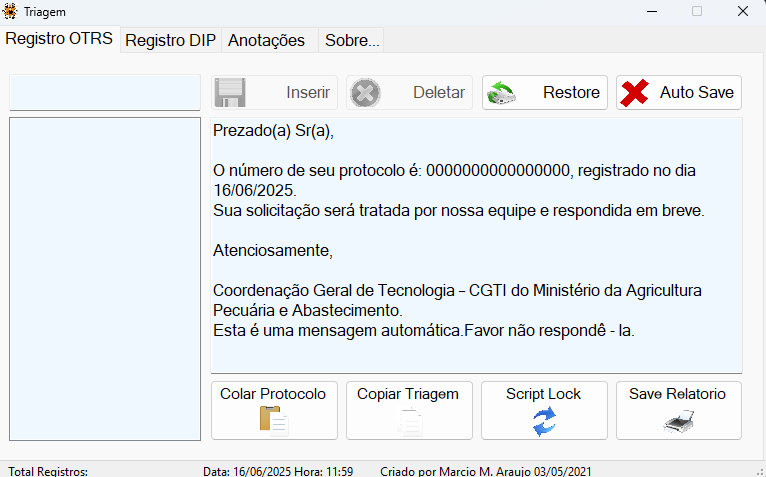Click the grey X circle icon on Deletar

coord(365,93)
